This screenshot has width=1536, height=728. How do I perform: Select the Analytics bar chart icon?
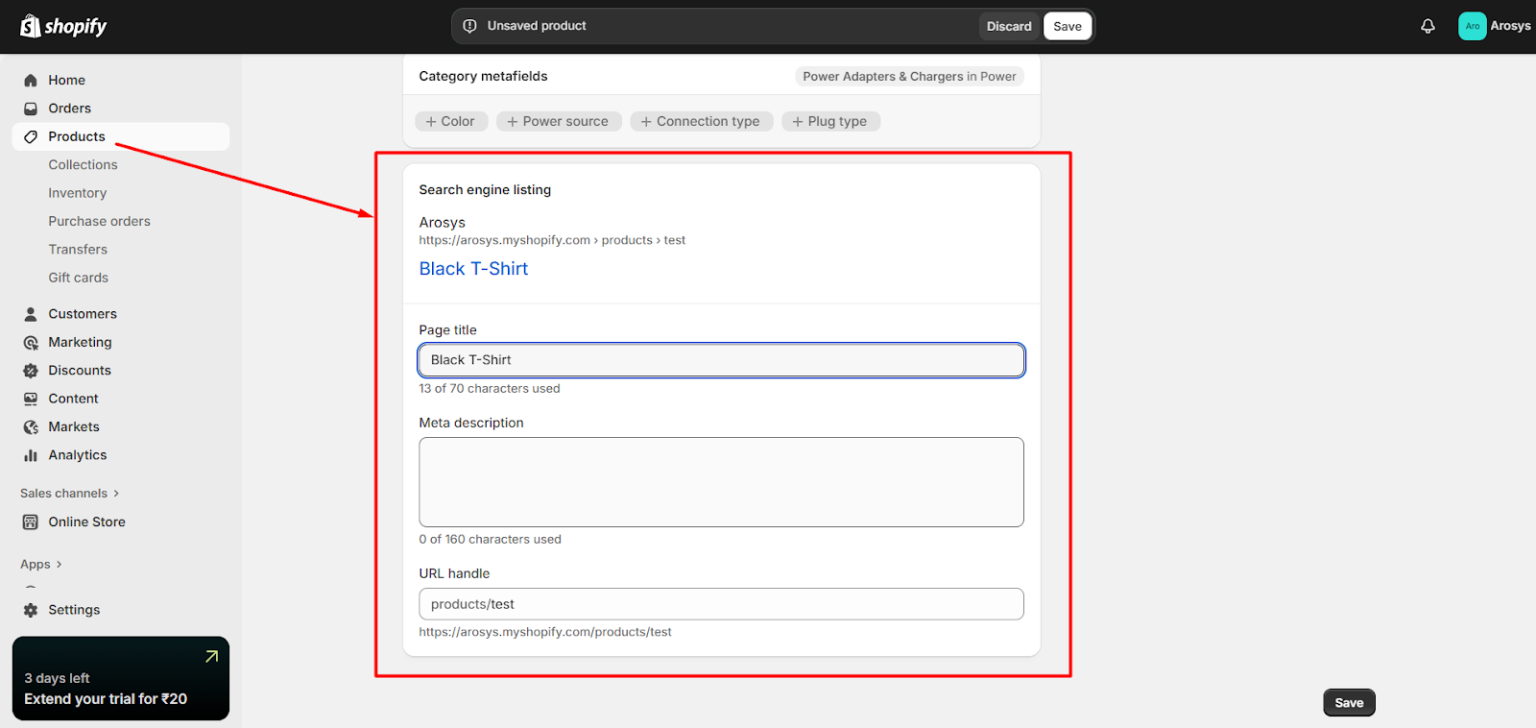click(x=30, y=455)
